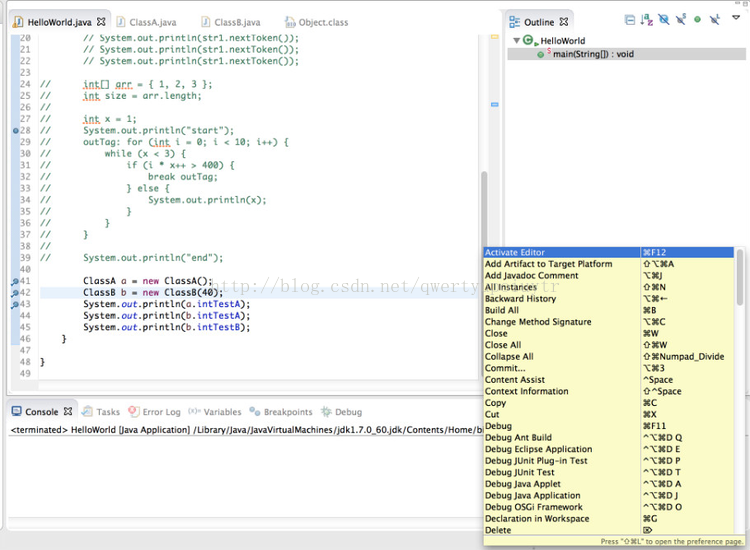Screen dimensions: 750x550
Task: Open the Outline View Menu triangle
Action: (736, 17)
